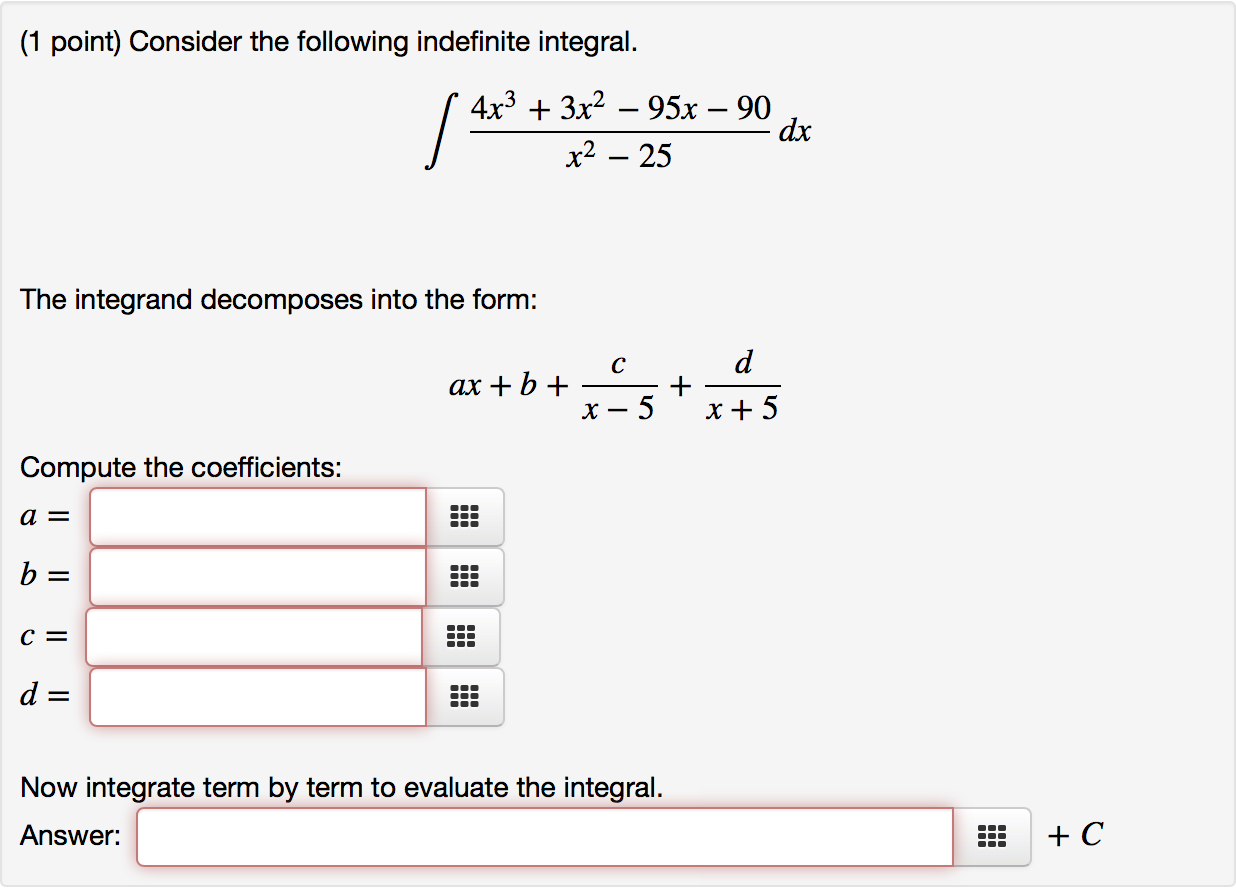The image size is (1236, 888).
Task: Click inside the coefficient a input box
Action: coord(255,517)
